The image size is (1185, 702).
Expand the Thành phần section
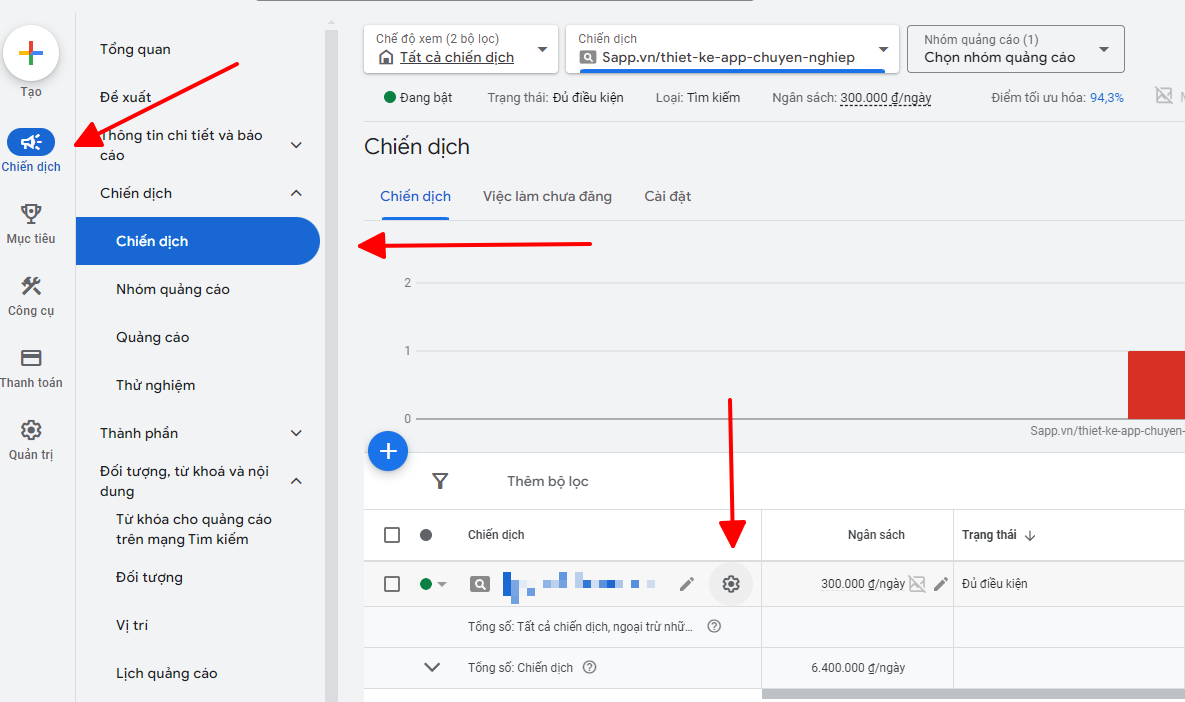pyautogui.click(x=296, y=433)
